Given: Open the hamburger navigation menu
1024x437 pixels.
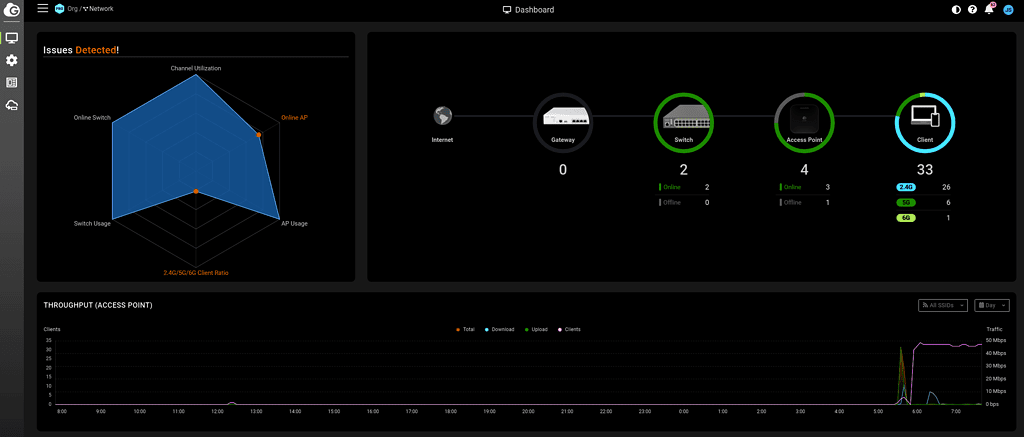Looking at the screenshot, I should click(42, 9).
